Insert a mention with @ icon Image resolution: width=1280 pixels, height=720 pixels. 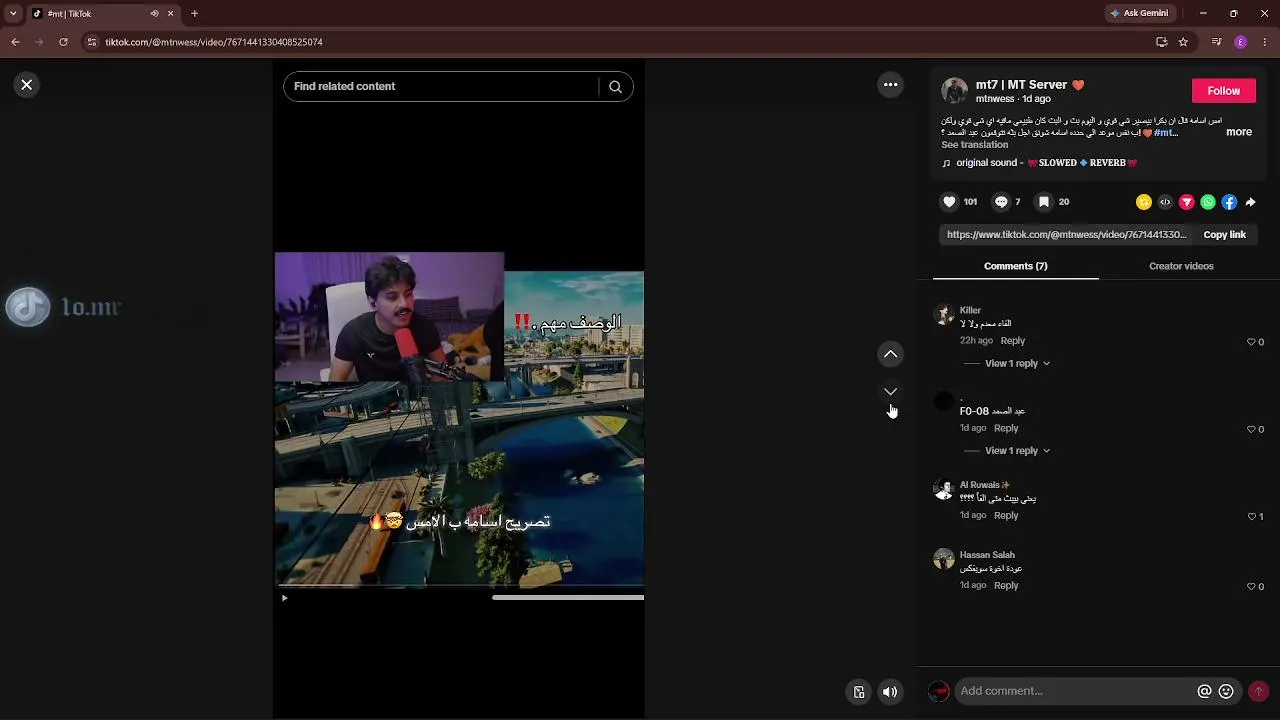click(1204, 691)
